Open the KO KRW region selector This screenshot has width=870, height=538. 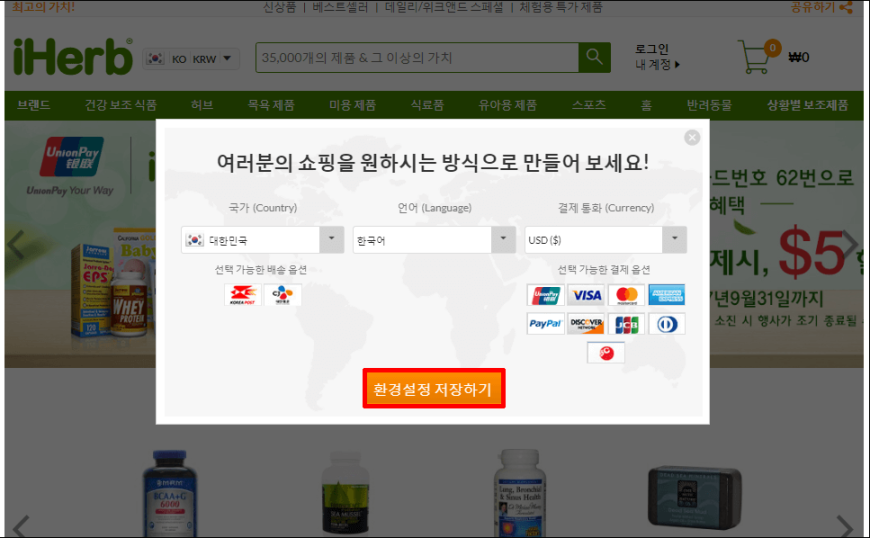tap(191, 58)
